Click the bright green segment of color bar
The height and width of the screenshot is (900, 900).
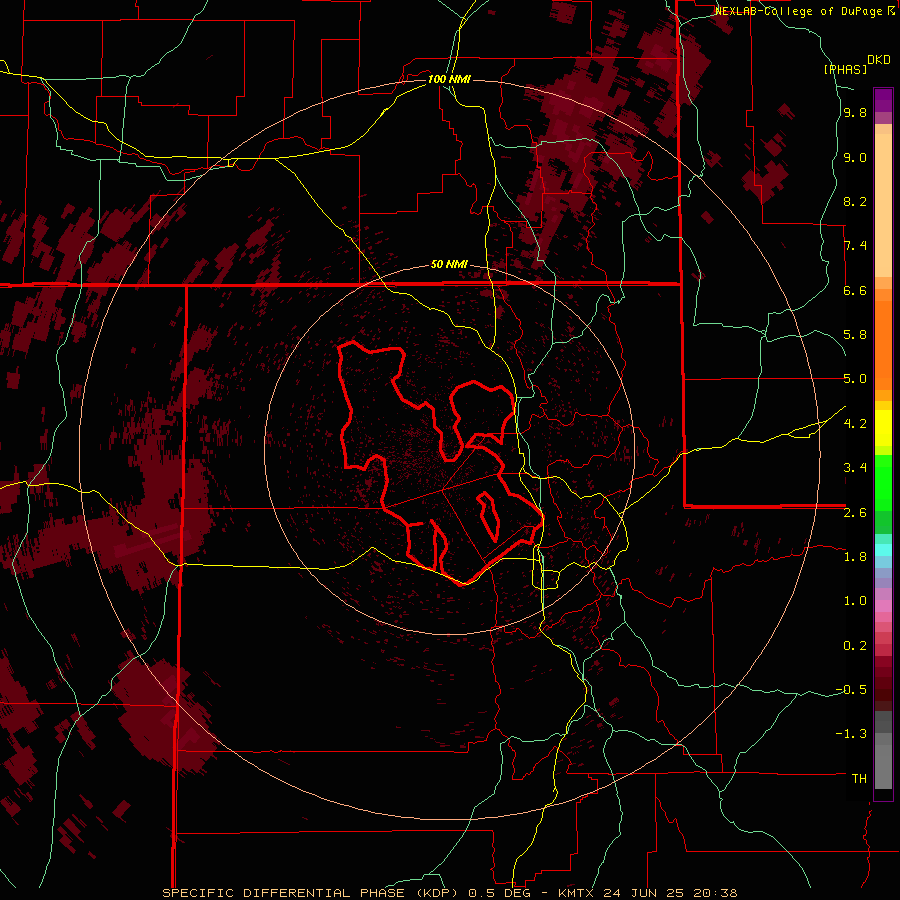(883, 482)
